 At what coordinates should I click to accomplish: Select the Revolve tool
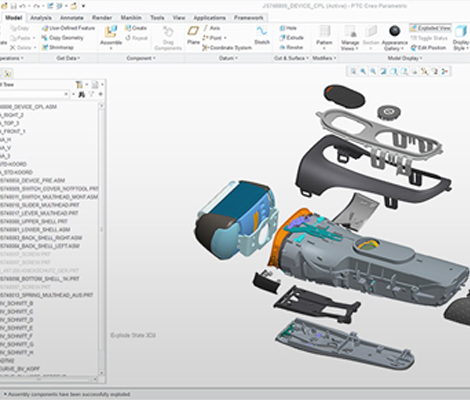pyautogui.click(x=291, y=48)
